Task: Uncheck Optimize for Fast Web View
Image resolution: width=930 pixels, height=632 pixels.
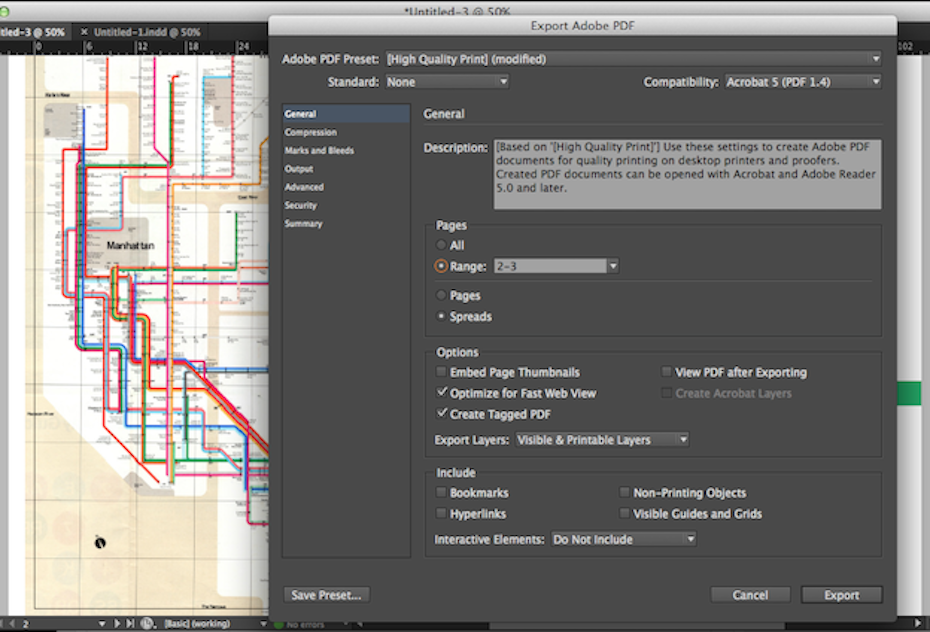Action: 442,393
